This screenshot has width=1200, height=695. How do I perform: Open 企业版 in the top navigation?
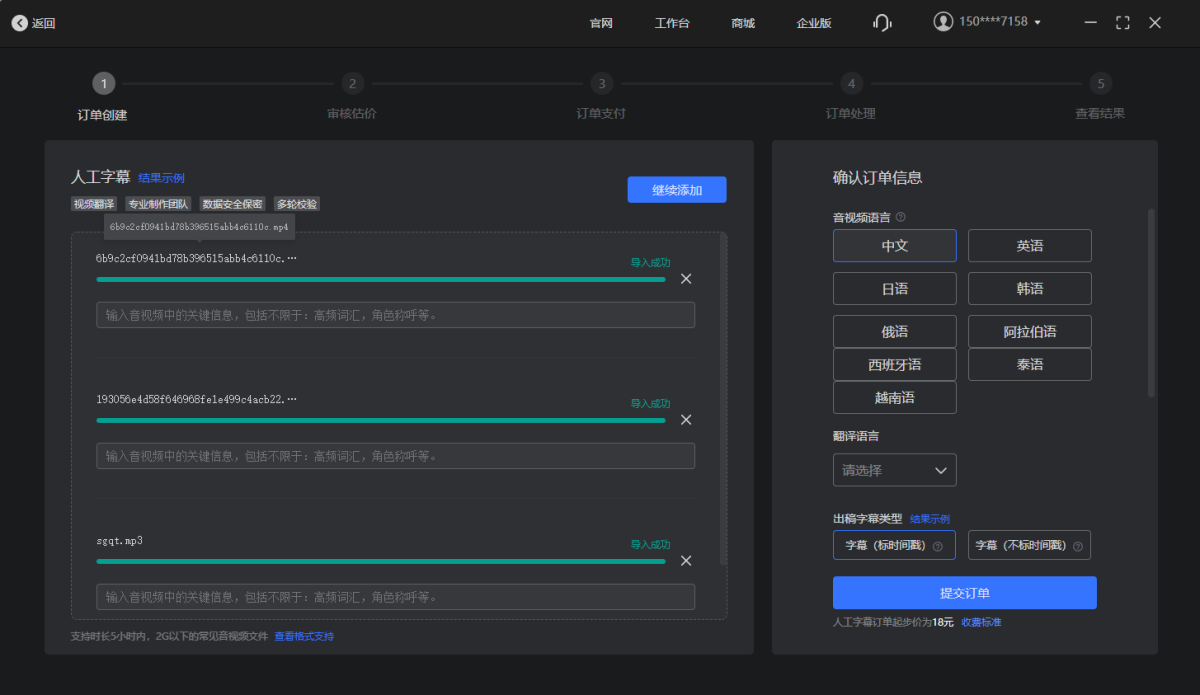pos(814,23)
